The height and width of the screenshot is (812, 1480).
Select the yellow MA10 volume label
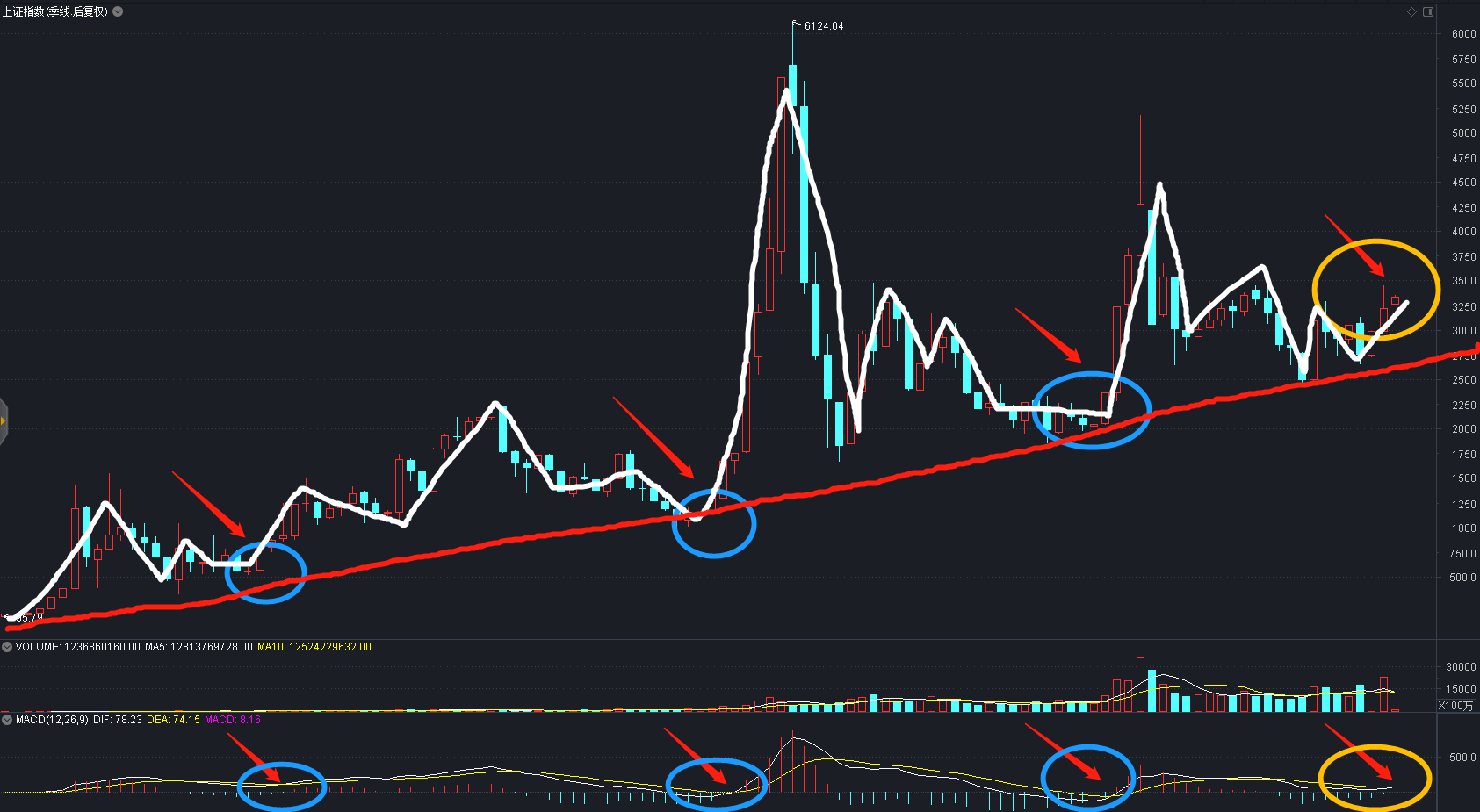coord(314,647)
